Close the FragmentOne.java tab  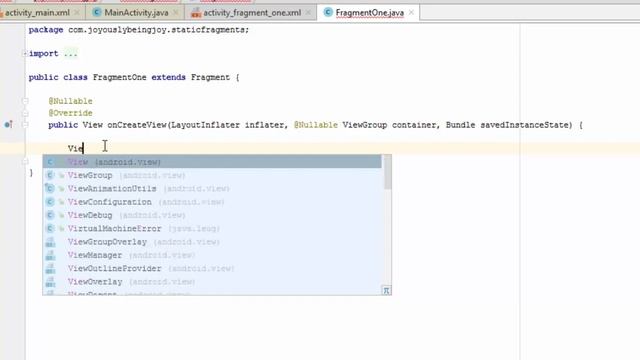(411, 13)
